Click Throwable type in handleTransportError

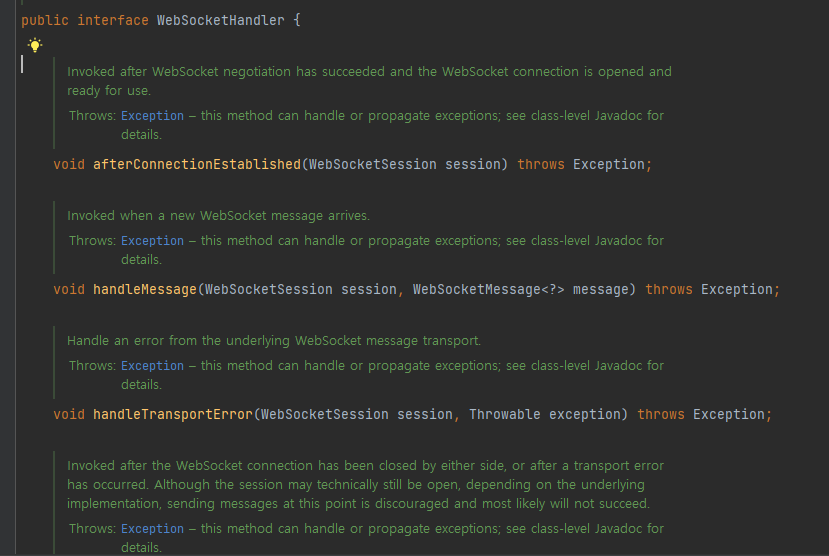pyautogui.click(x=505, y=414)
